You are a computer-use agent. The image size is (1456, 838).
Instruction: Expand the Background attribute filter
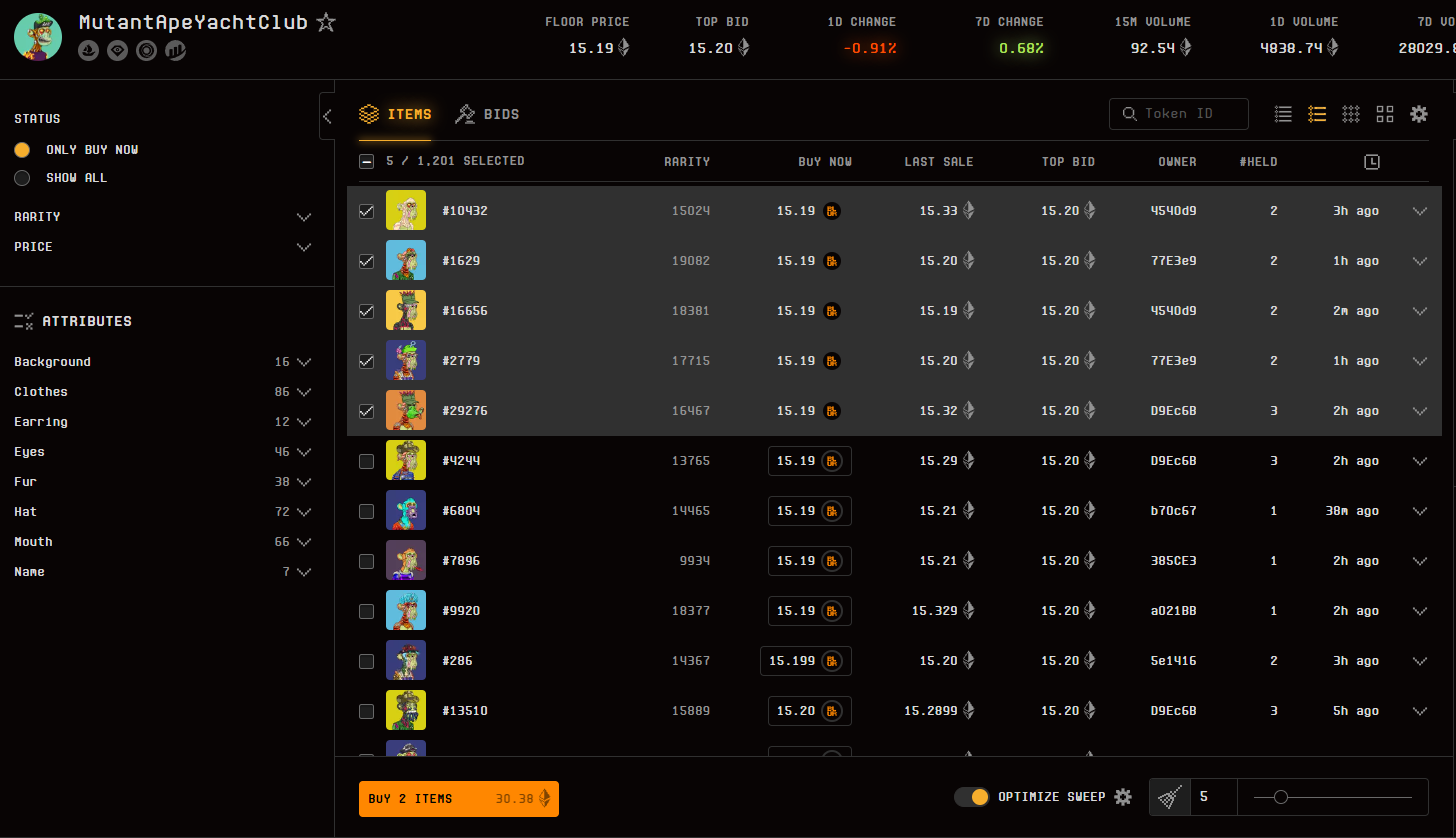pos(304,362)
